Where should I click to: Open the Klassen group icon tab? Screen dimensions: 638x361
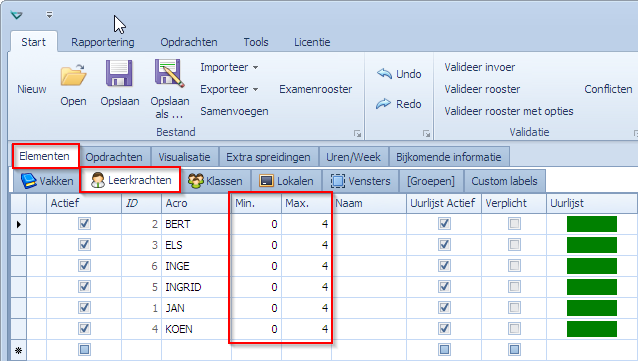coord(196,181)
